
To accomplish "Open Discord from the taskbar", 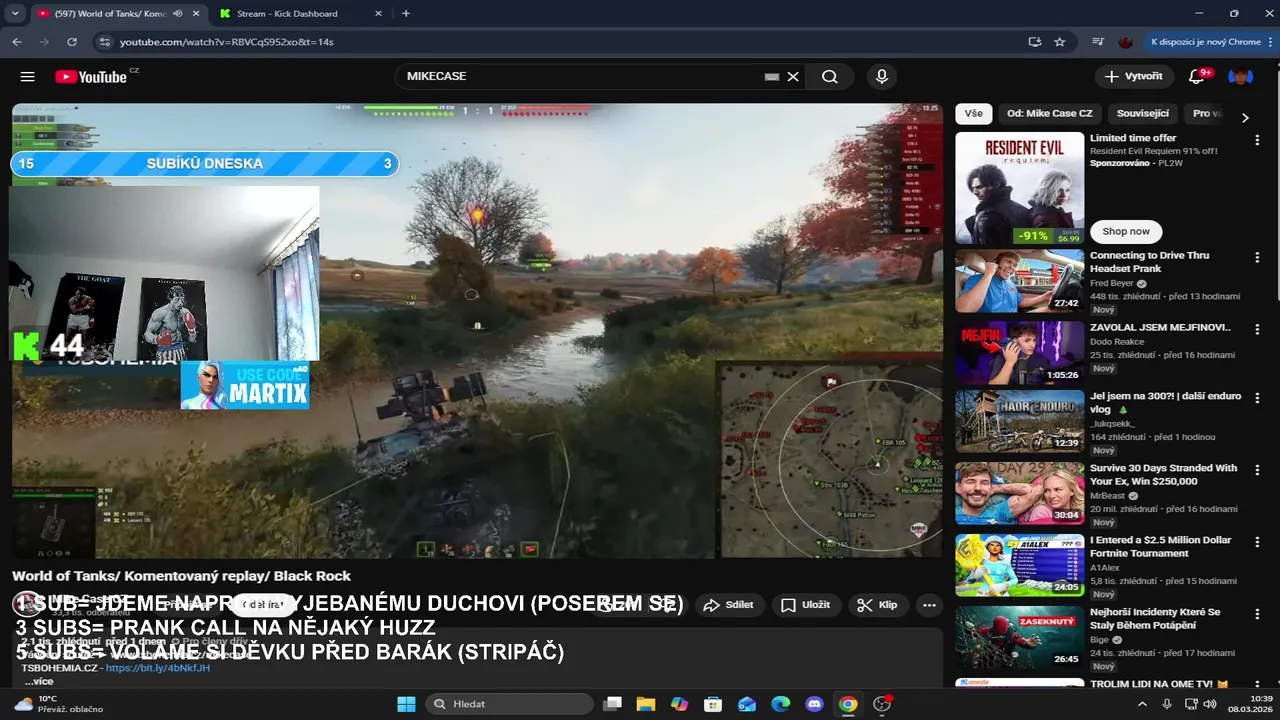I will click(x=814, y=704).
